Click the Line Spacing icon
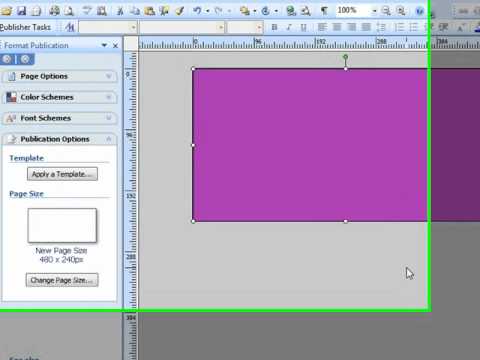The width and height of the screenshot is (480, 360). click(x=381, y=27)
